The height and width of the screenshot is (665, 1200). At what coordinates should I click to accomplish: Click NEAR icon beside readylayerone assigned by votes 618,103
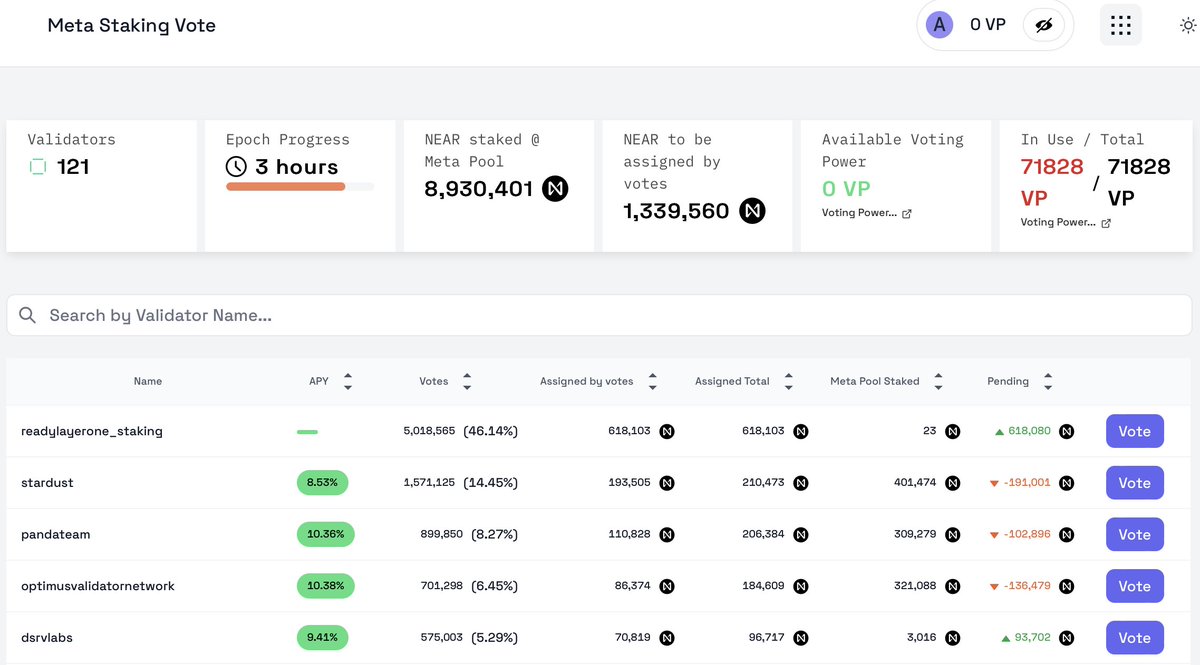point(666,432)
